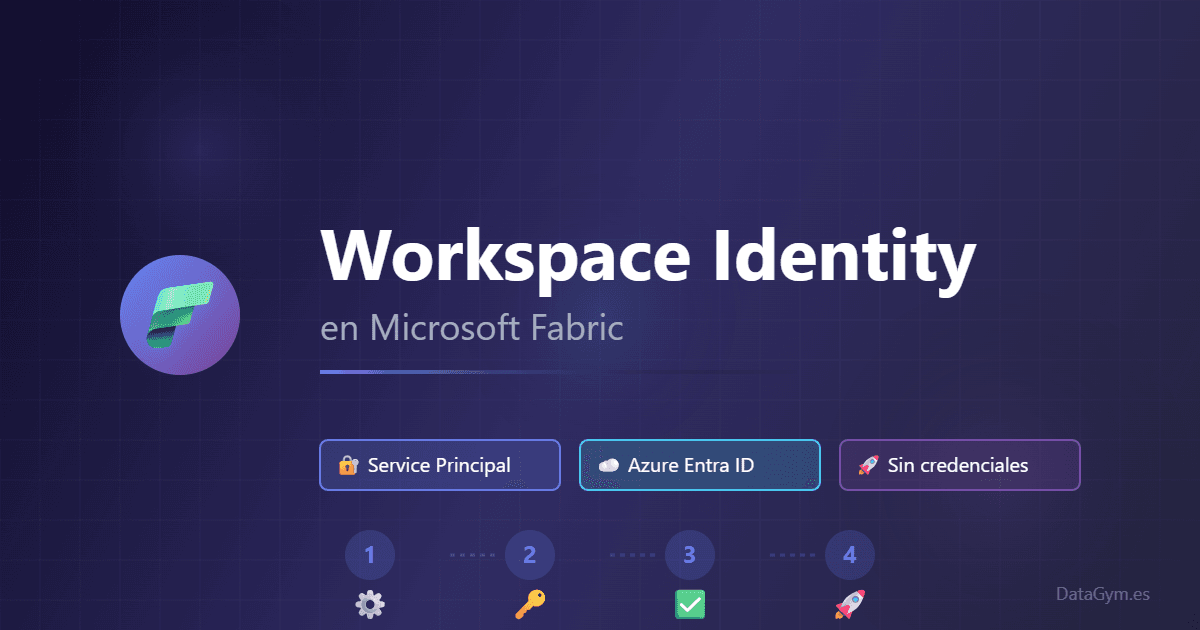
Task: Click the green checkmark icon under step 3
Action: [690, 604]
